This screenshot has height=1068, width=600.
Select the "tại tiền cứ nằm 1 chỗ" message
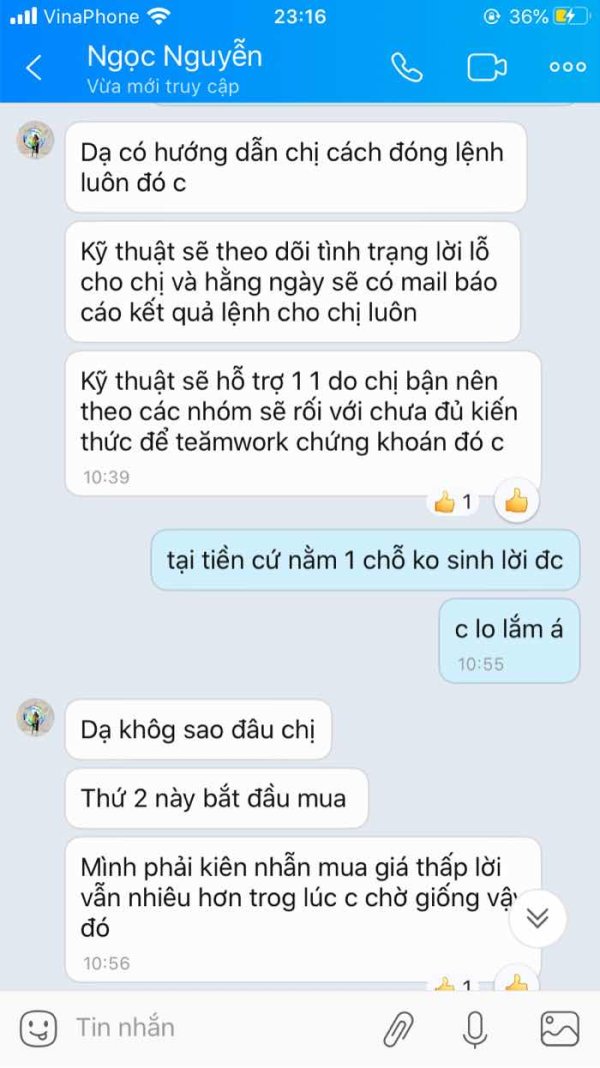coord(365,560)
